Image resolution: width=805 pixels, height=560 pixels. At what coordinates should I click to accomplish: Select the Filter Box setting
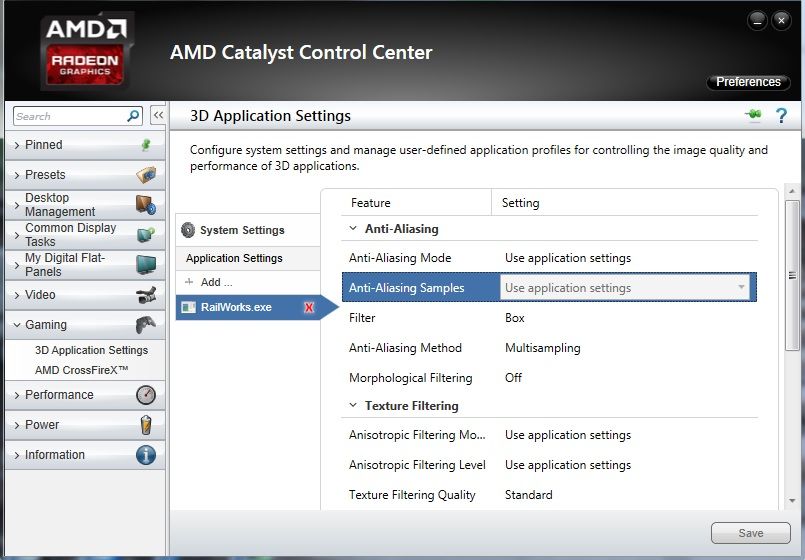515,318
